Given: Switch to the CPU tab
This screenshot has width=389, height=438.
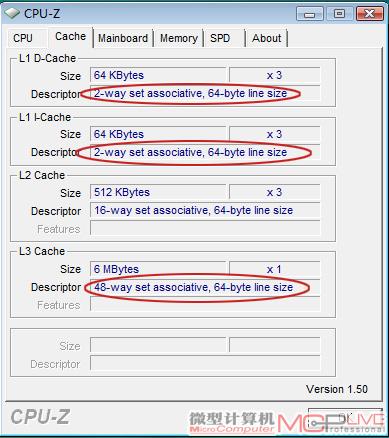Looking at the screenshot, I should coord(23,38).
